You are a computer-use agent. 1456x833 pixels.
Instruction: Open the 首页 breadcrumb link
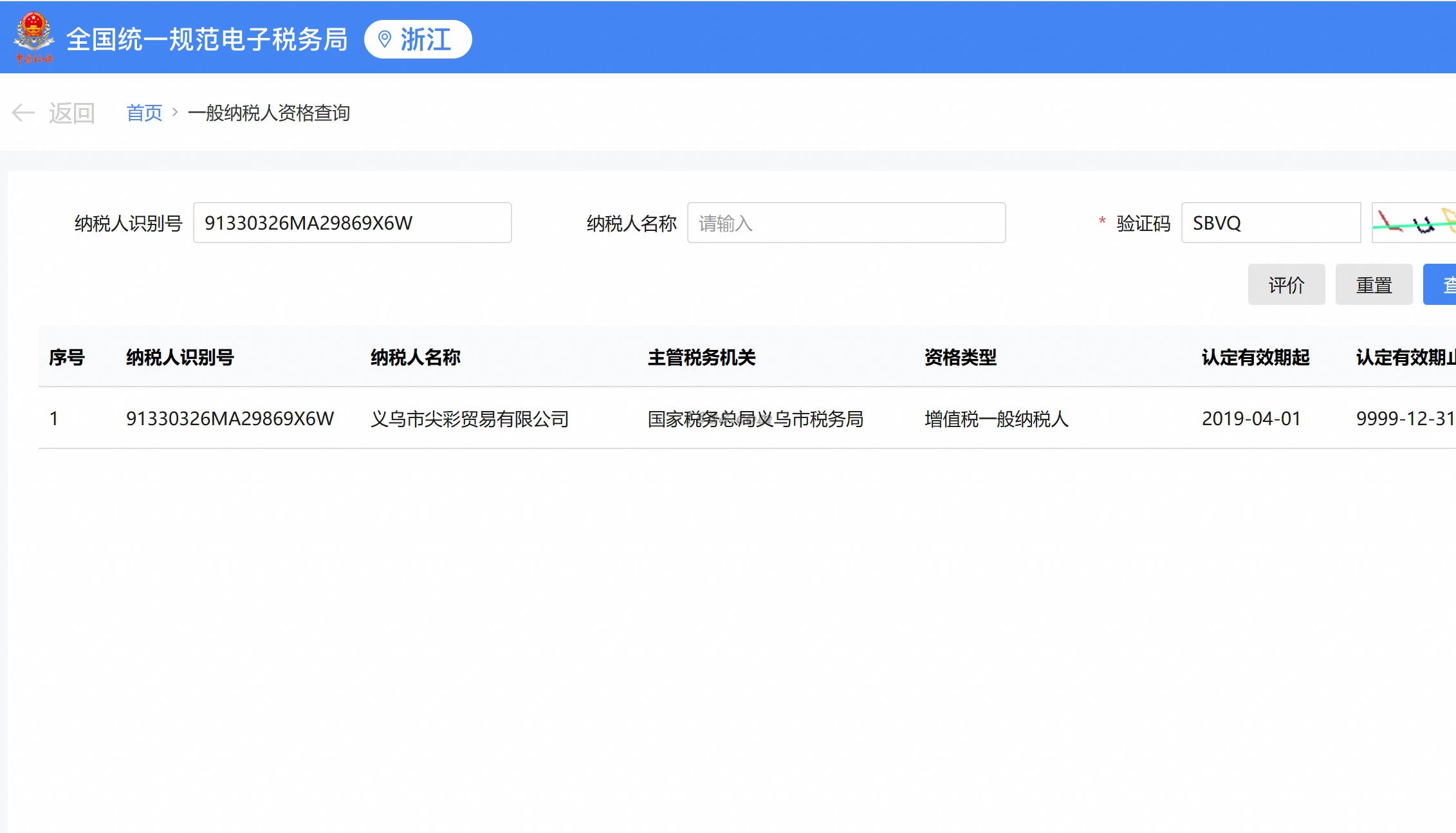click(x=144, y=113)
